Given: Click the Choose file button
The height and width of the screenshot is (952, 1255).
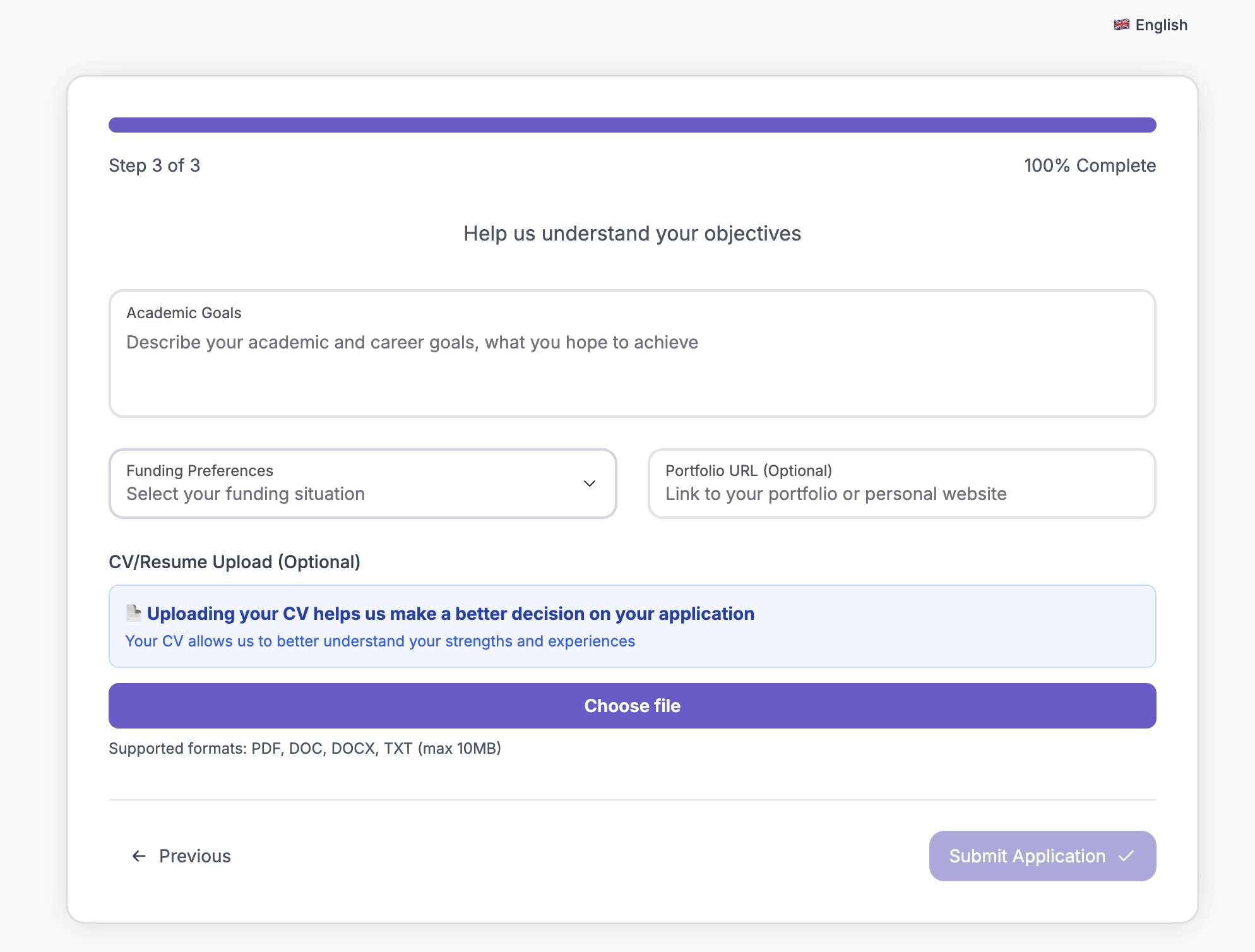Looking at the screenshot, I should [x=632, y=705].
